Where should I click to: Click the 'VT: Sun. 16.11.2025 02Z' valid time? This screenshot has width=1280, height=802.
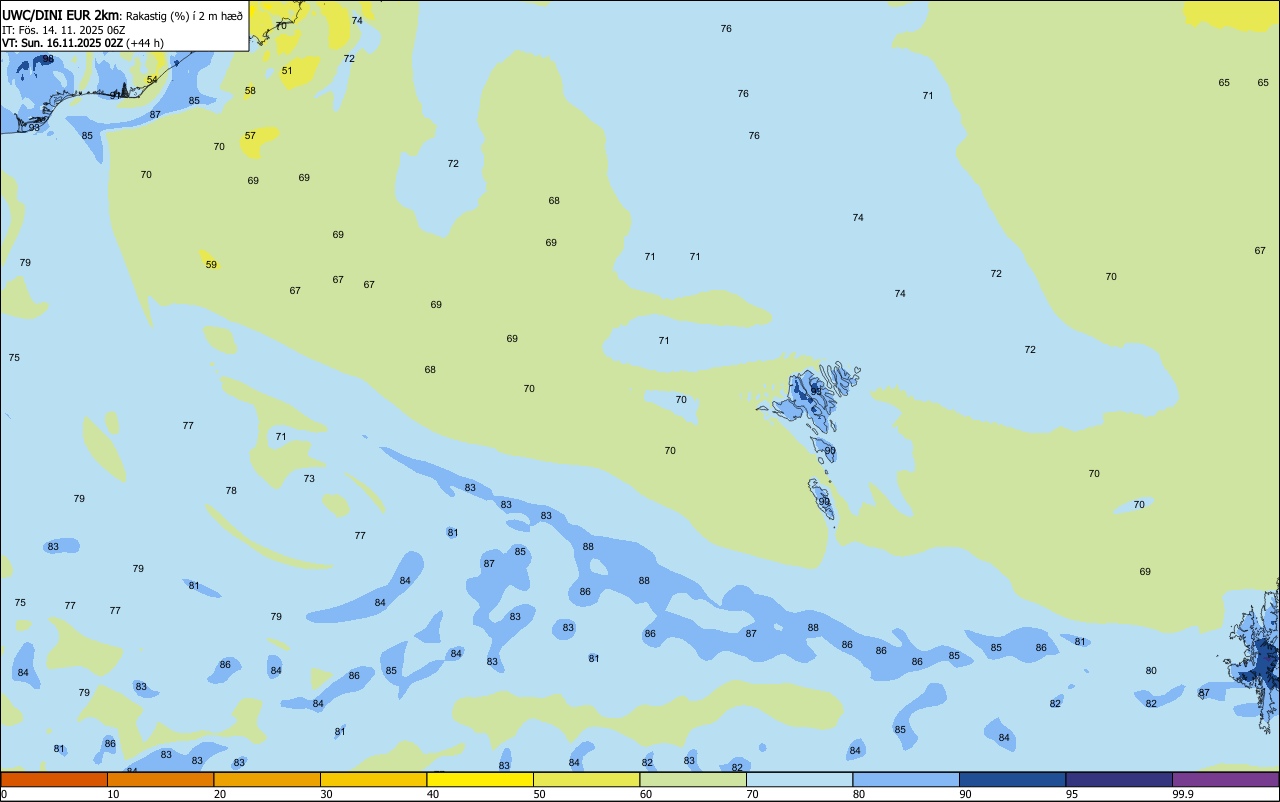pos(62,43)
